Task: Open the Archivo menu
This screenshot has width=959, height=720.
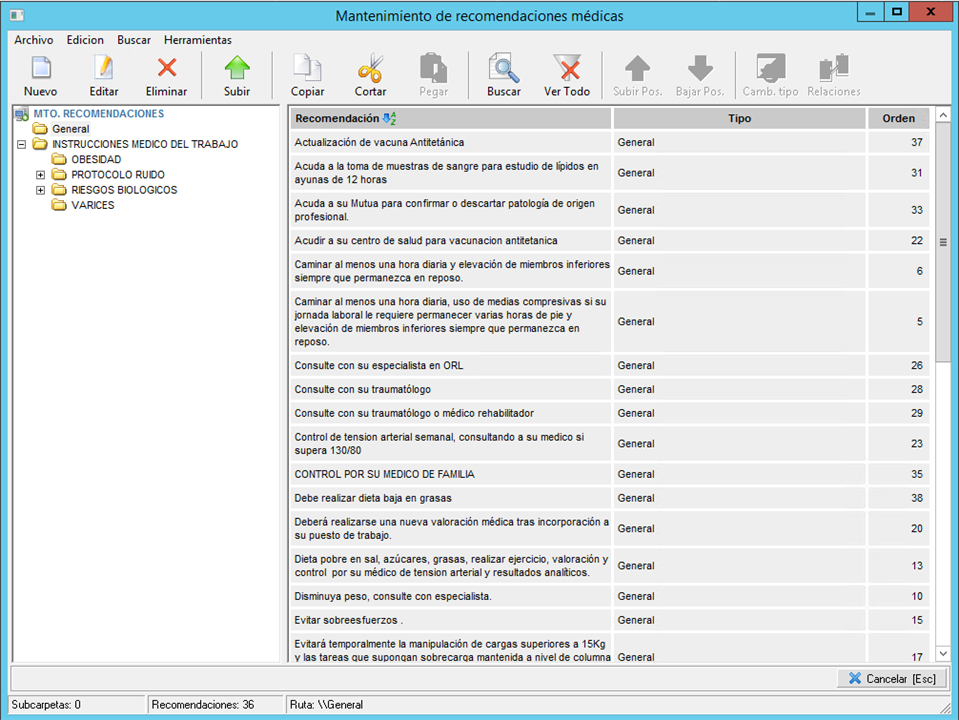Action: coord(34,40)
